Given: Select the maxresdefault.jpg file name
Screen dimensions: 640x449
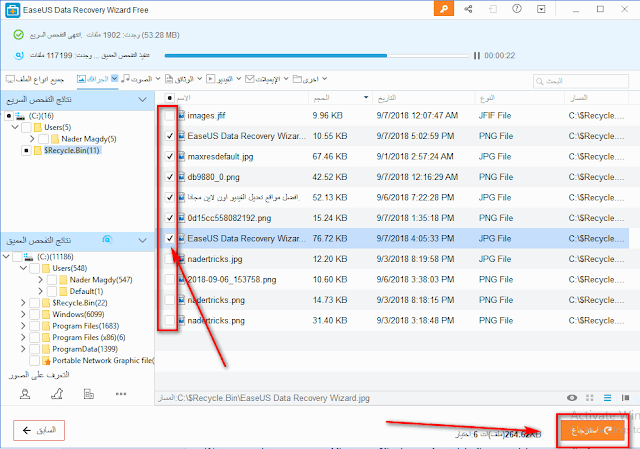Looking at the screenshot, I should (220, 157).
